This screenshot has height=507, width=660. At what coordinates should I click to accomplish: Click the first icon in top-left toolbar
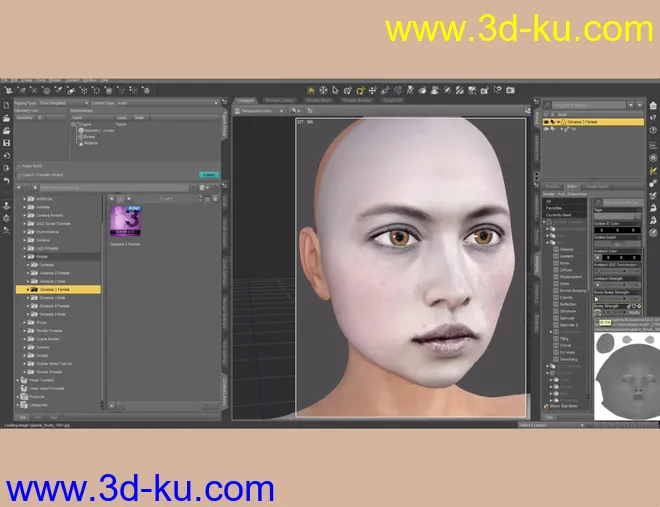(8, 90)
